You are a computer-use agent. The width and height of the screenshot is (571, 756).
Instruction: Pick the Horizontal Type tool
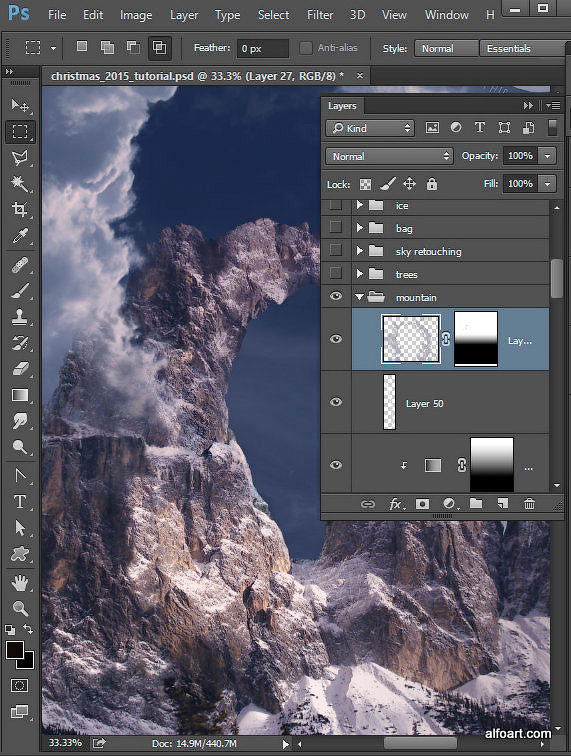19,501
